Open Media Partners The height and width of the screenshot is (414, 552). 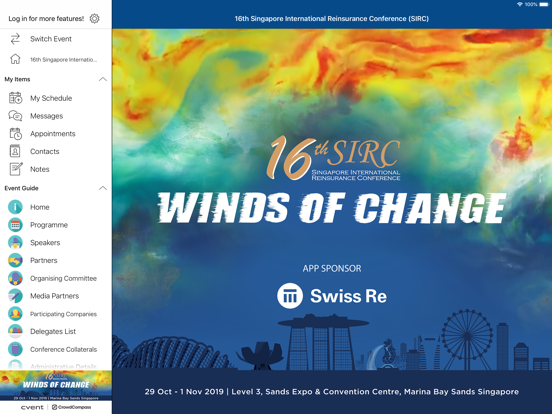point(55,296)
